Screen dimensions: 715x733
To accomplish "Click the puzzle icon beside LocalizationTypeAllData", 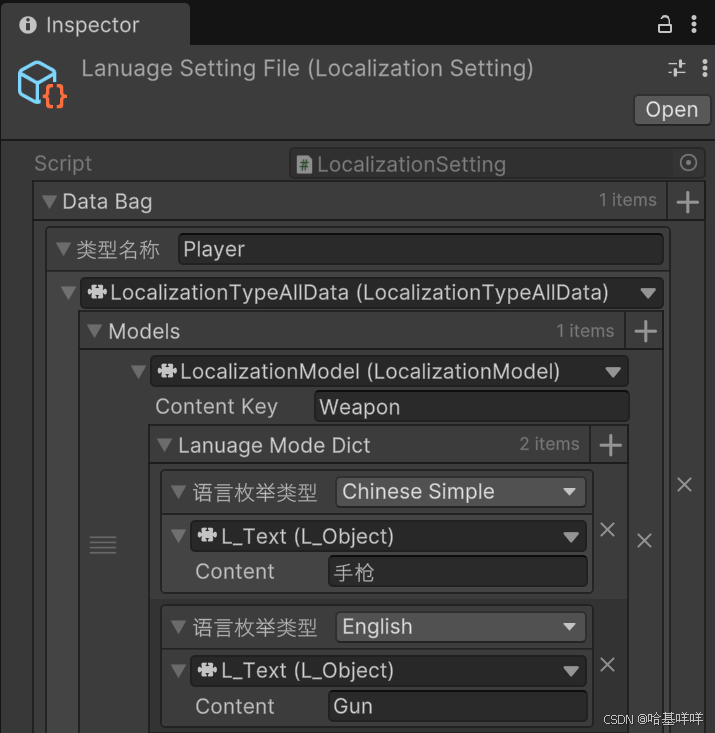I will tap(97, 292).
